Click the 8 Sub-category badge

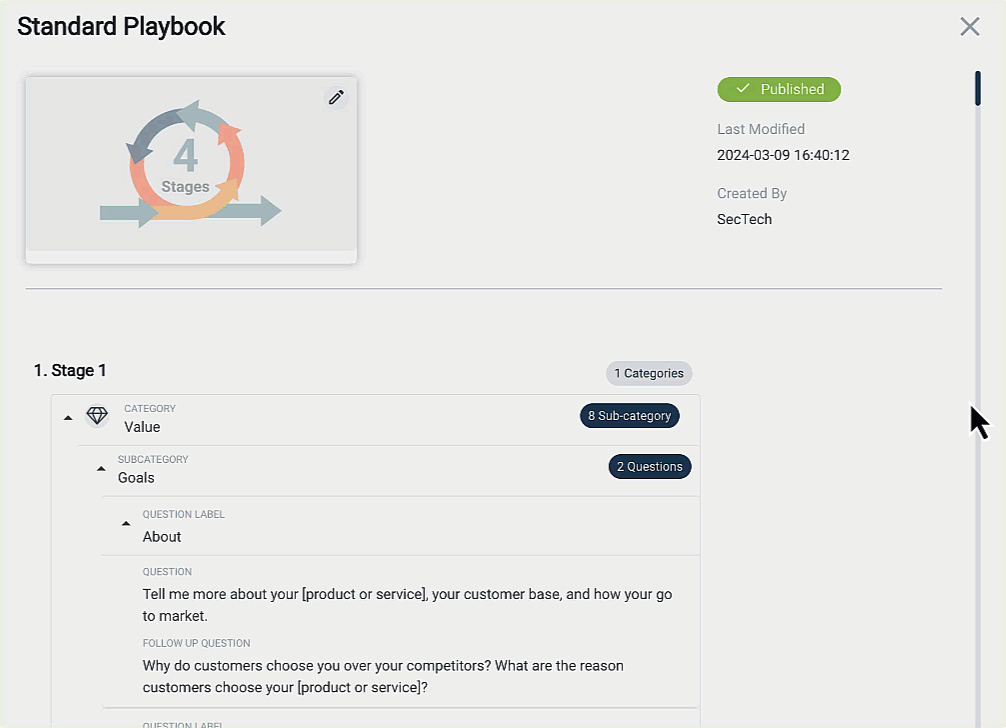point(629,416)
